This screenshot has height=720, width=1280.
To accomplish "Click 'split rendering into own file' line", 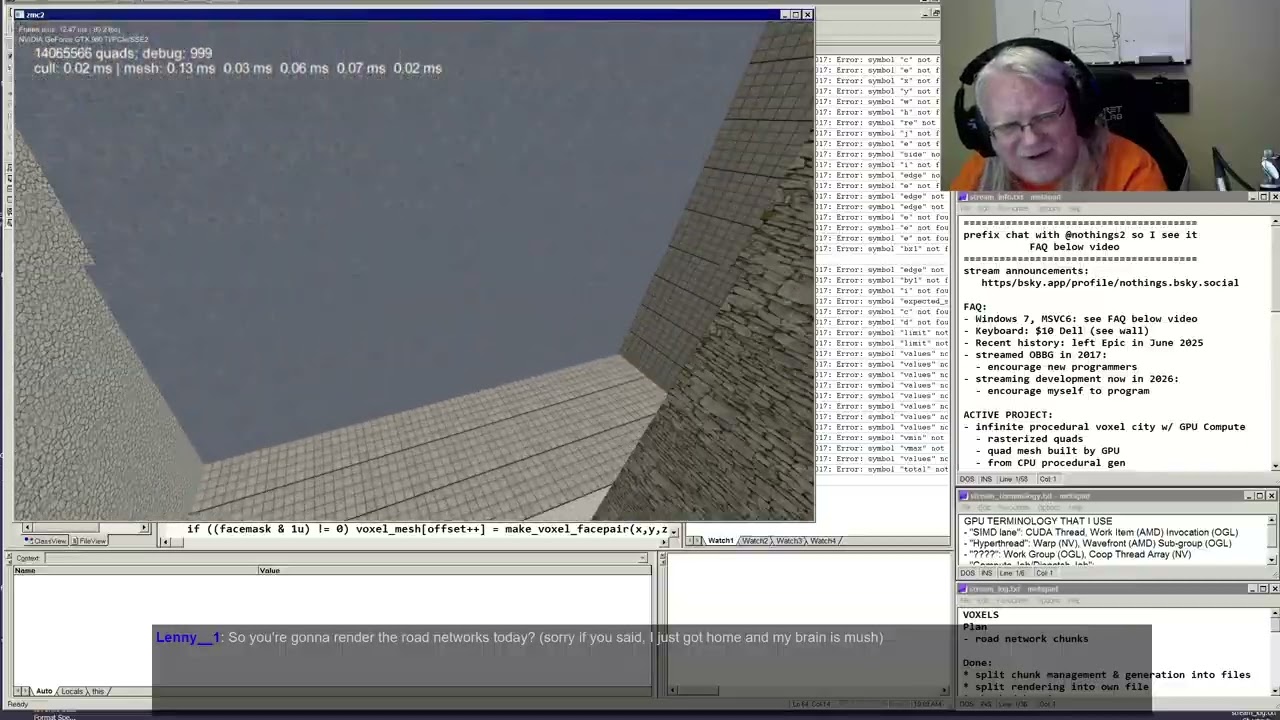I will (x=1056, y=687).
